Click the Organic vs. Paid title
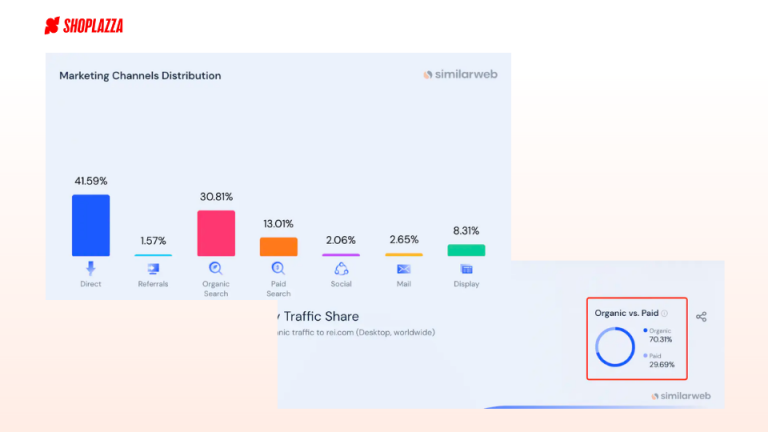 click(626, 313)
